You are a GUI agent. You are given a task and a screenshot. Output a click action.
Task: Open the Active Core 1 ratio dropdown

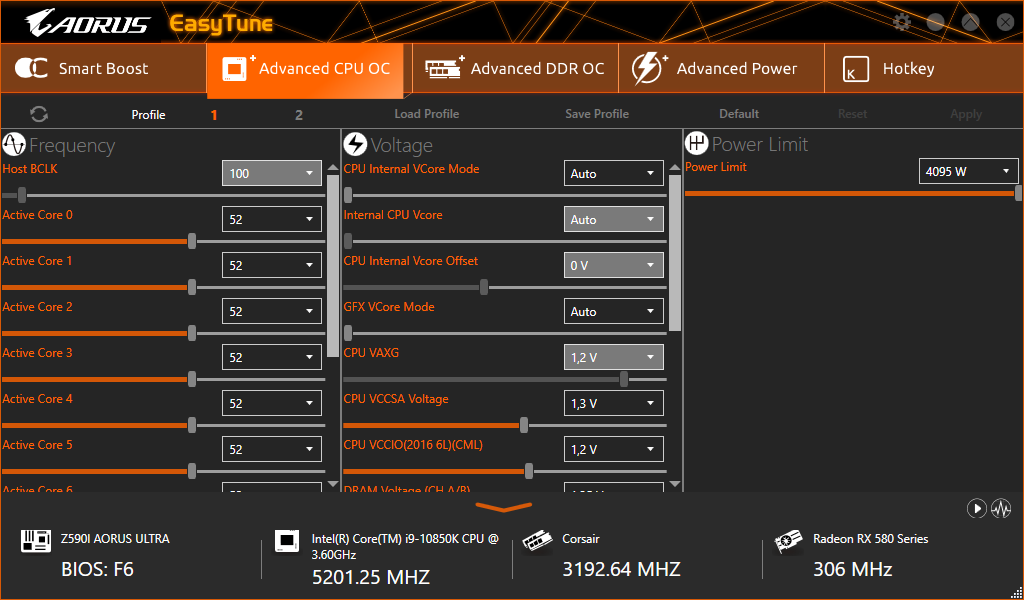(x=272, y=265)
